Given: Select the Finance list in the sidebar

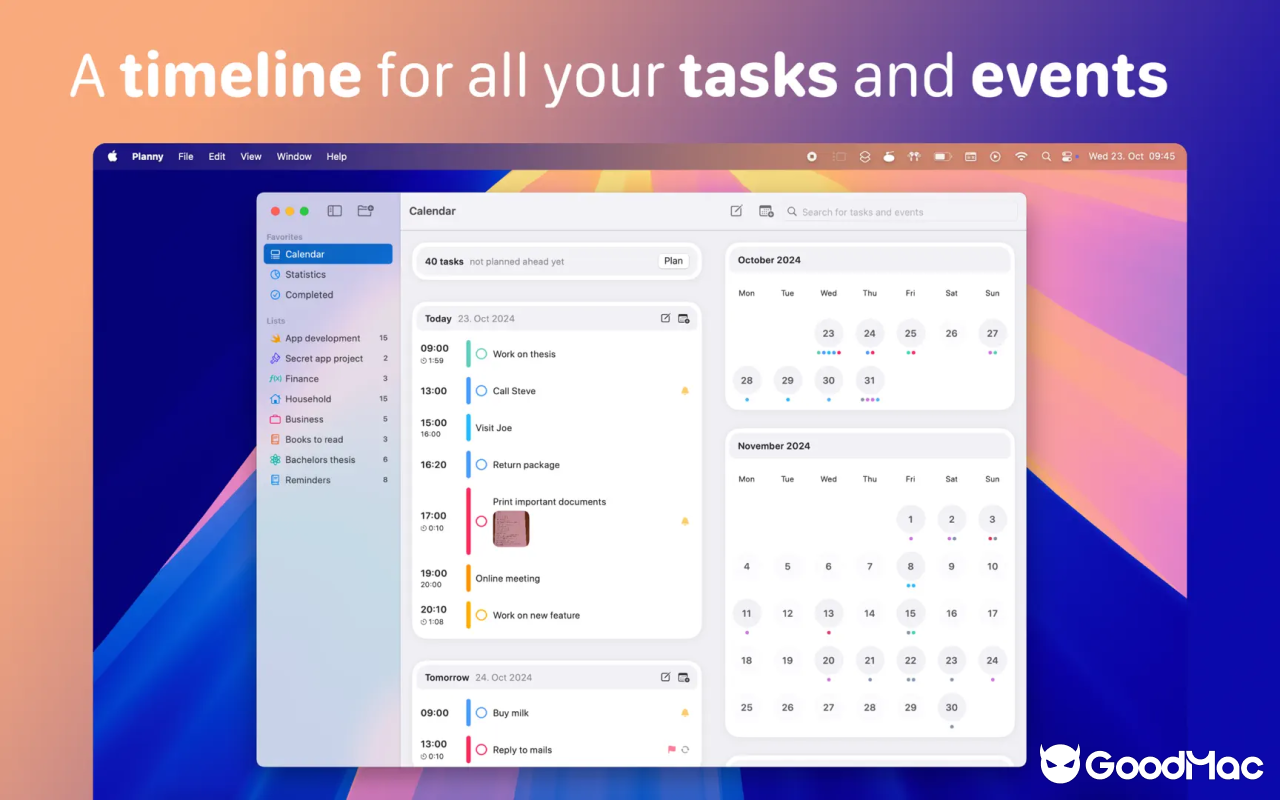Looking at the screenshot, I should pyautogui.click(x=300, y=378).
